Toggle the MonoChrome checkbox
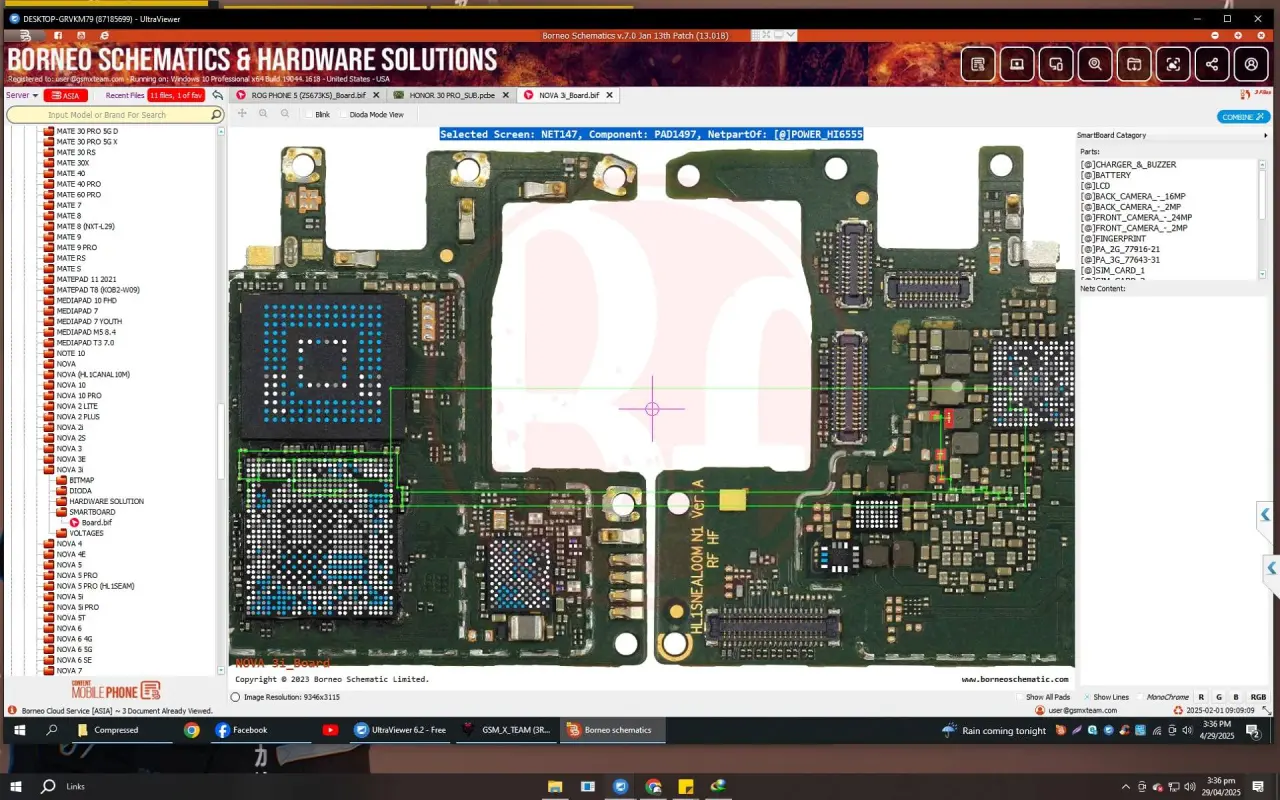The height and width of the screenshot is (800, 1280). point(1141,697)
